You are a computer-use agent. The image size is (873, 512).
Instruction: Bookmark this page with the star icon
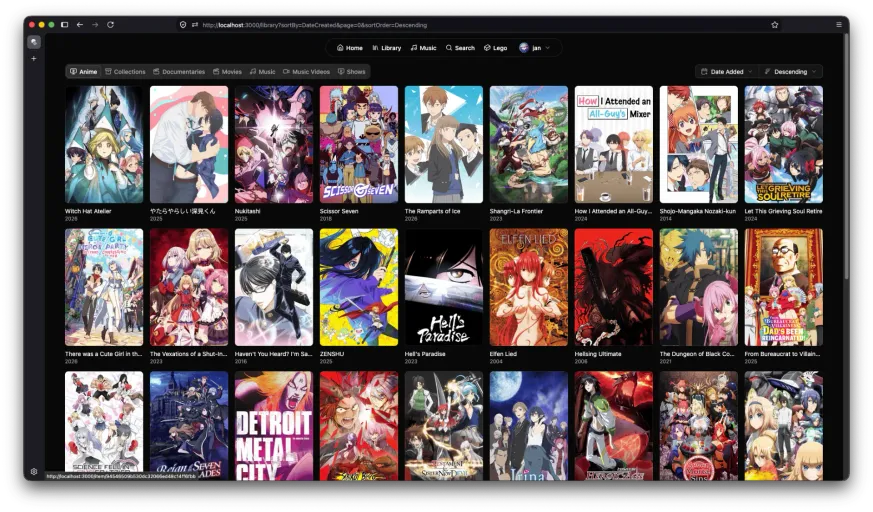[774, 24]
